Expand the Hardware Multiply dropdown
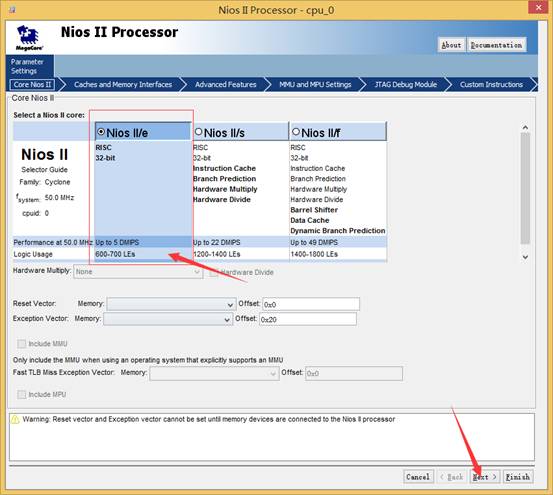553x495 pixels. click(x=138, y=272)
